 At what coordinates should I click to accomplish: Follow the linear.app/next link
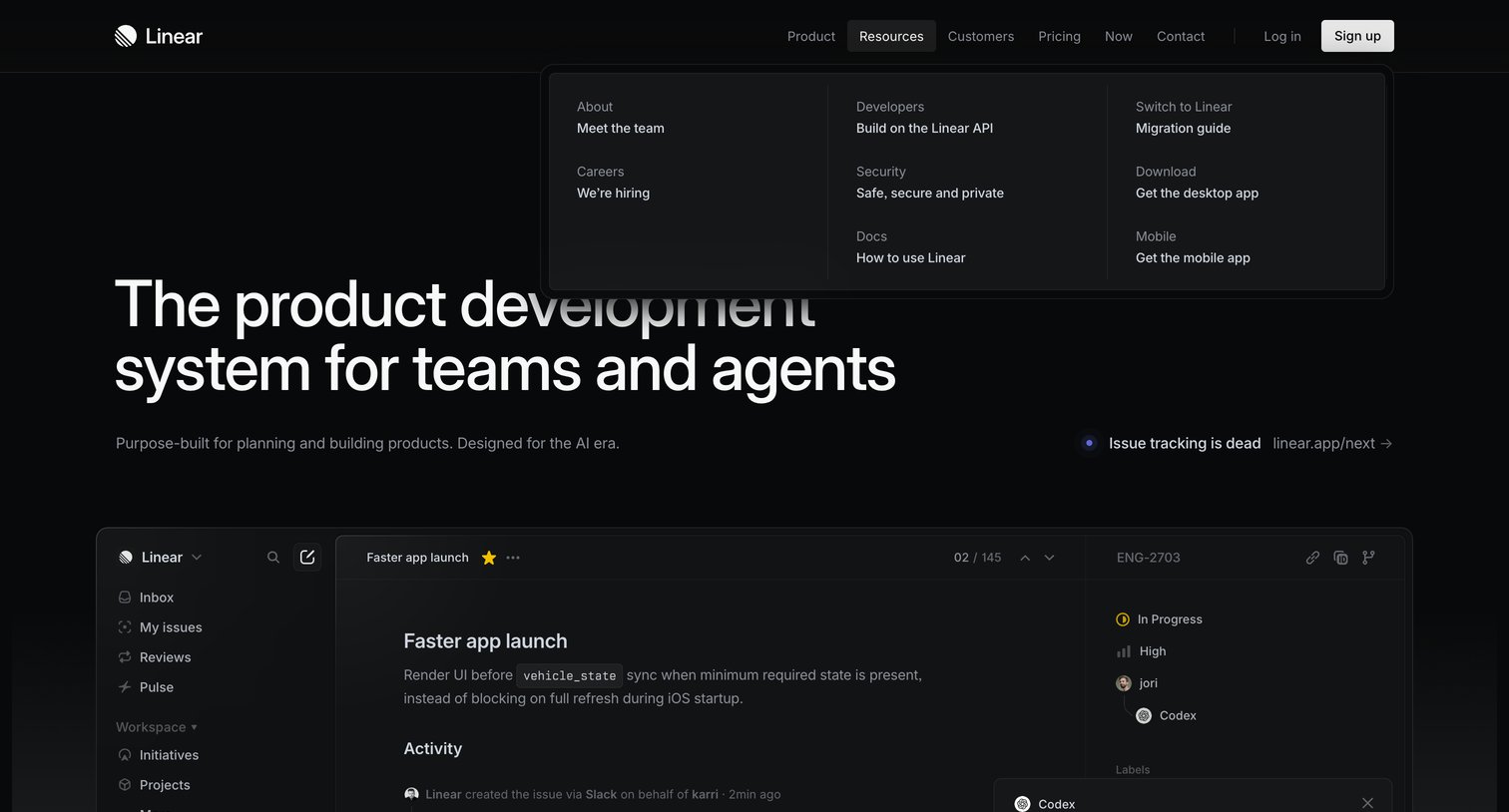[x=1332, y=443]
